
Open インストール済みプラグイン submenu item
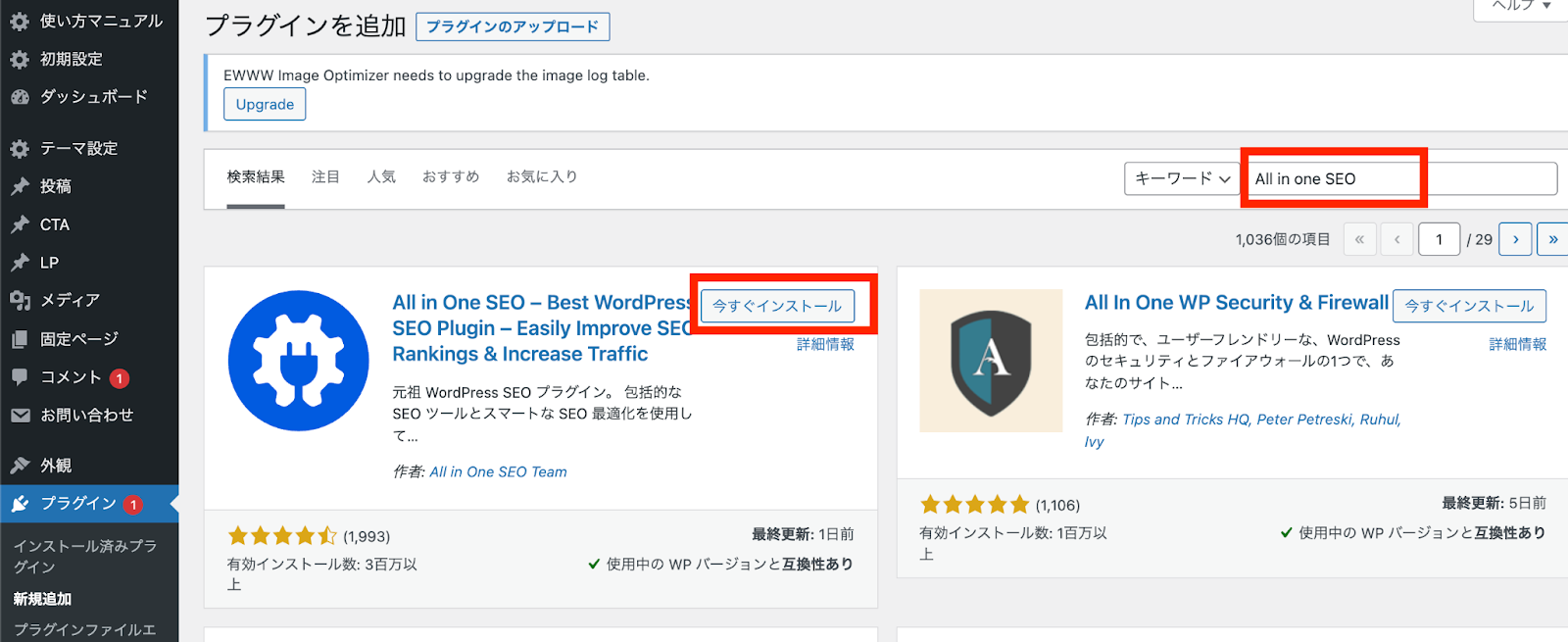coord(85,556)
